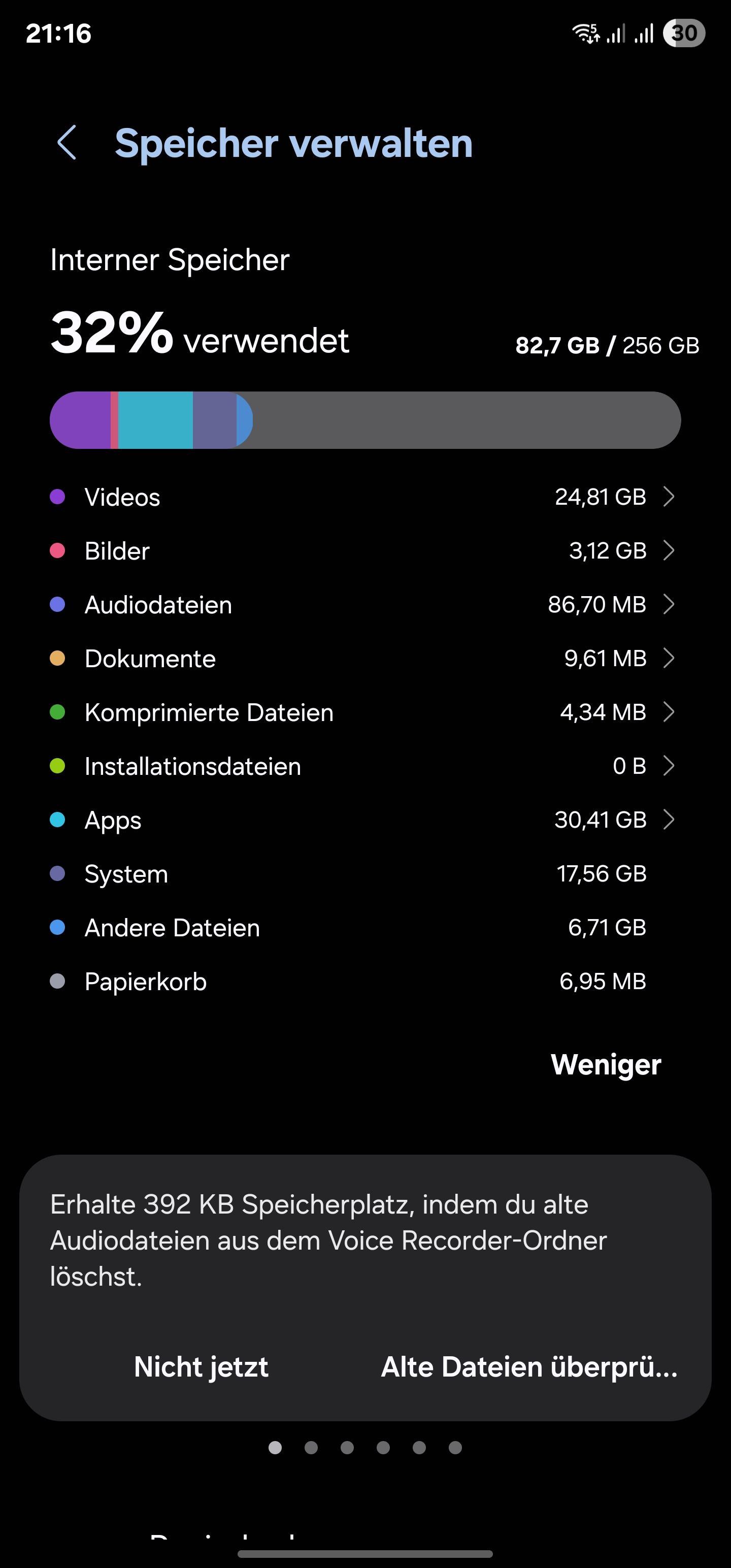Click the internal storage usage bar
Screen dimensions: 731x1568
point(364,420)
